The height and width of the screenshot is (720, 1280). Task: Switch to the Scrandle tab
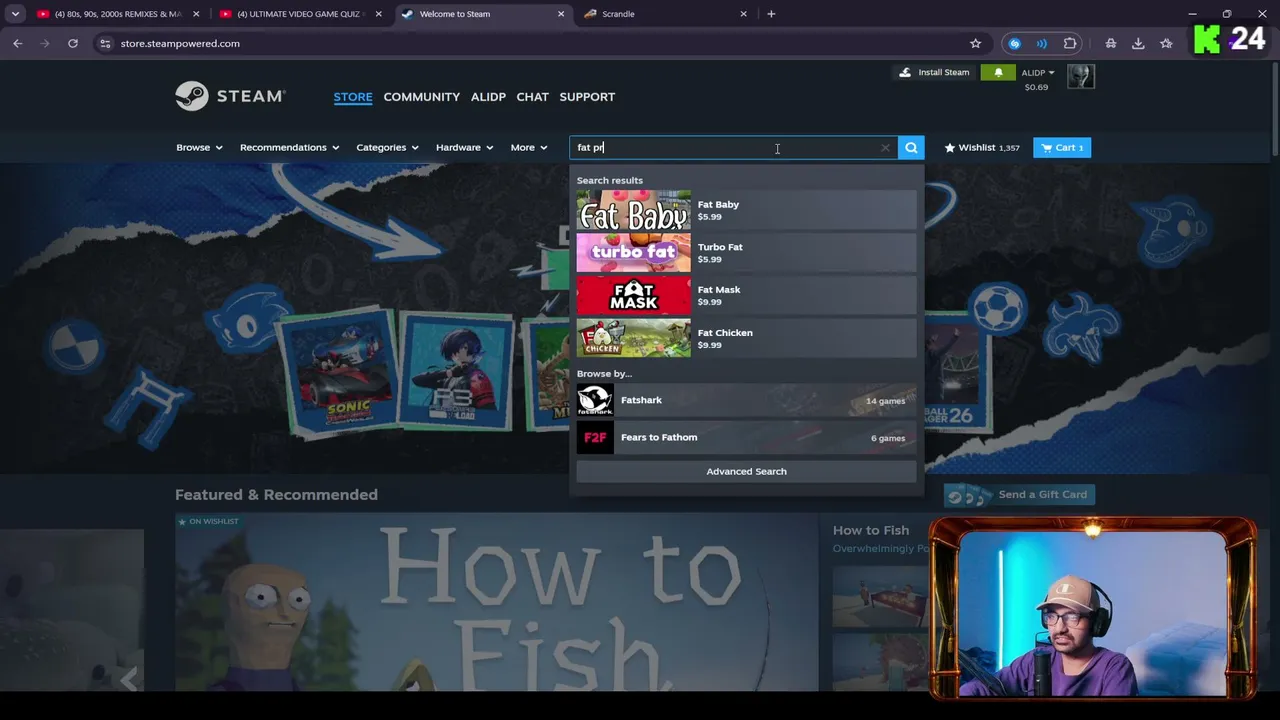click(665, 14)
